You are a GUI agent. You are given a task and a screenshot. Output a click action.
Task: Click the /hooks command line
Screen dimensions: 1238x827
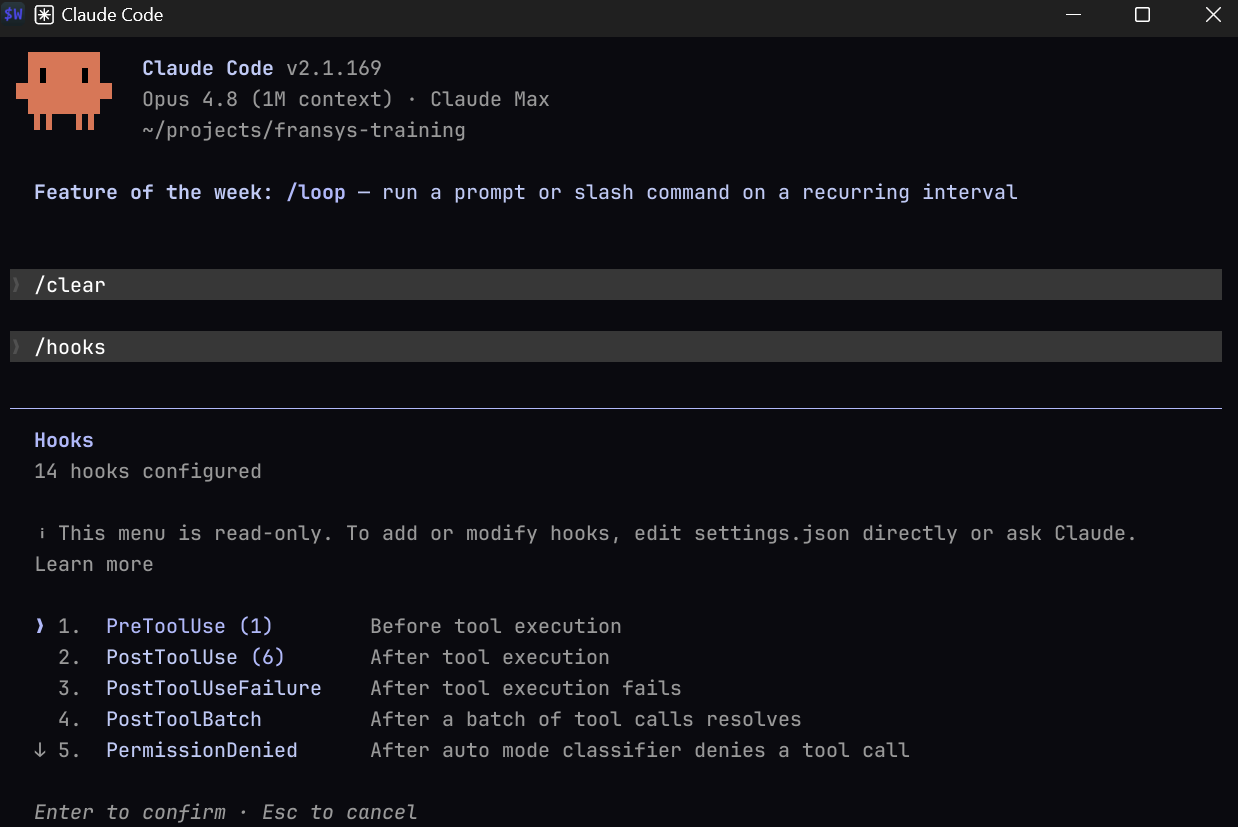[x=616, y=347]
